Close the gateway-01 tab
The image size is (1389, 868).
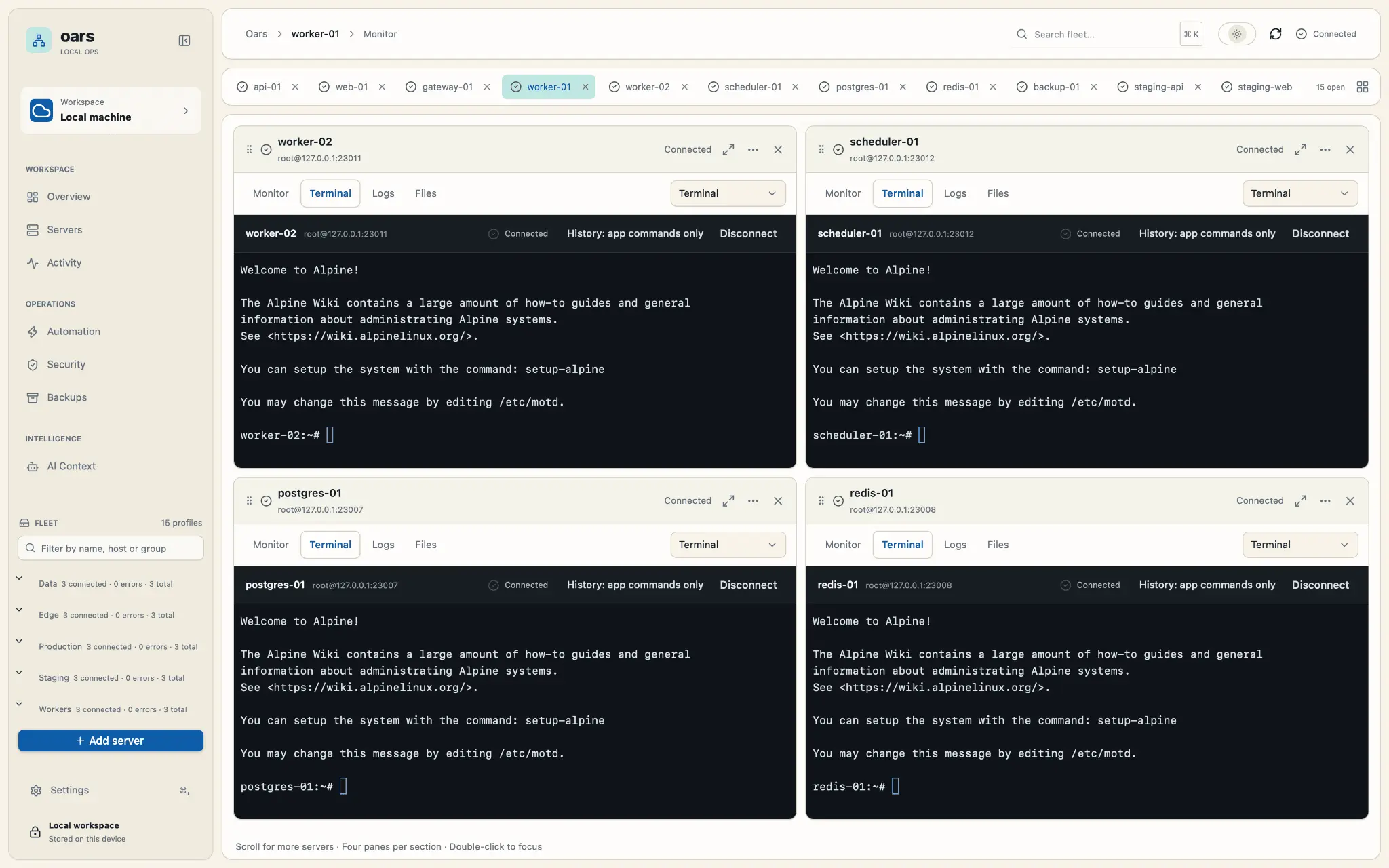[x=487, y=87]
